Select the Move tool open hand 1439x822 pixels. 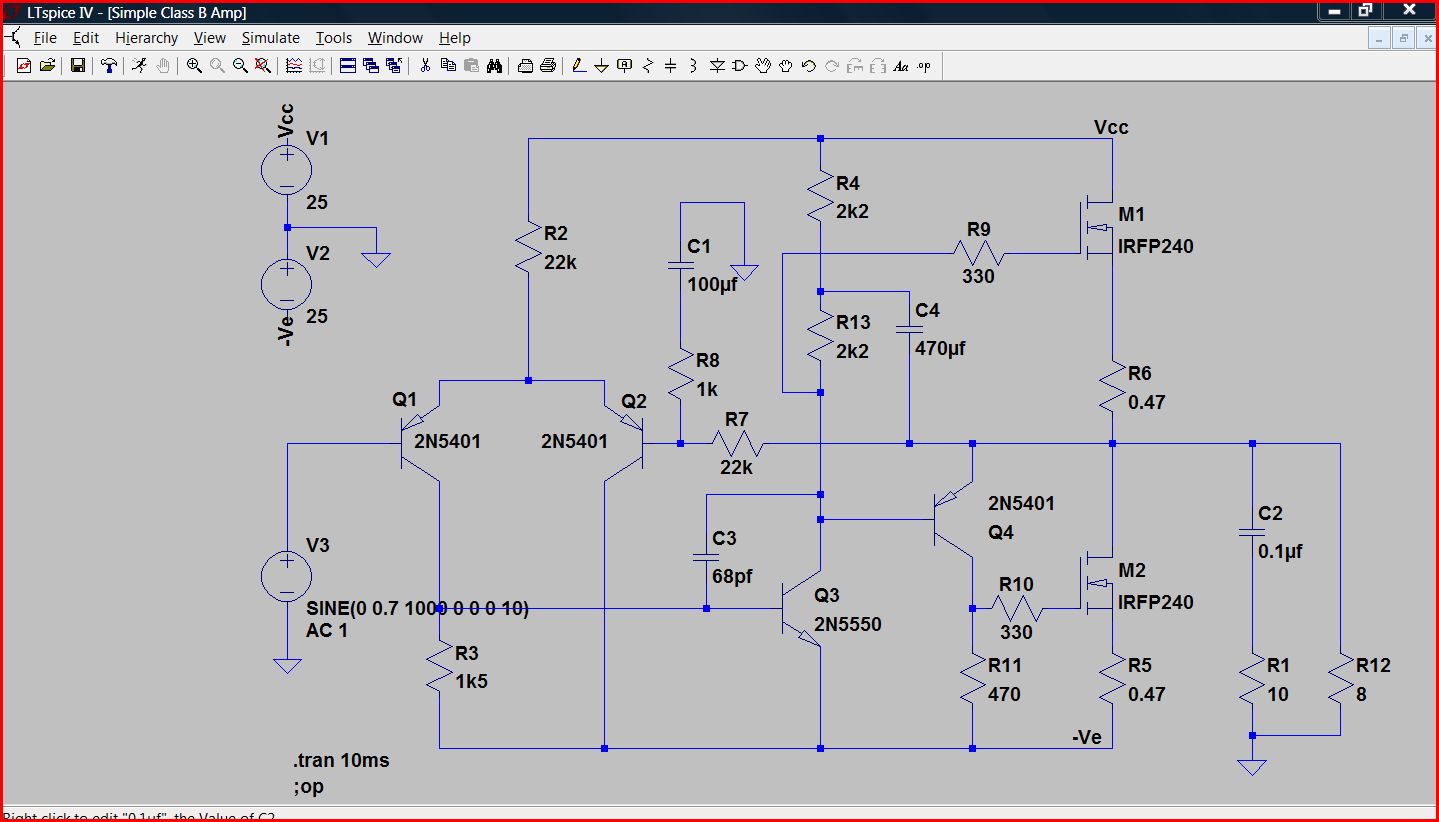point(763,66)
